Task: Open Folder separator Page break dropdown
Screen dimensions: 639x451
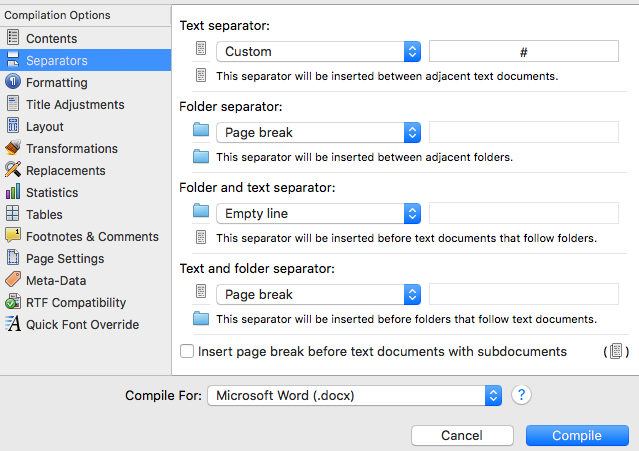Action: point(318,132)
